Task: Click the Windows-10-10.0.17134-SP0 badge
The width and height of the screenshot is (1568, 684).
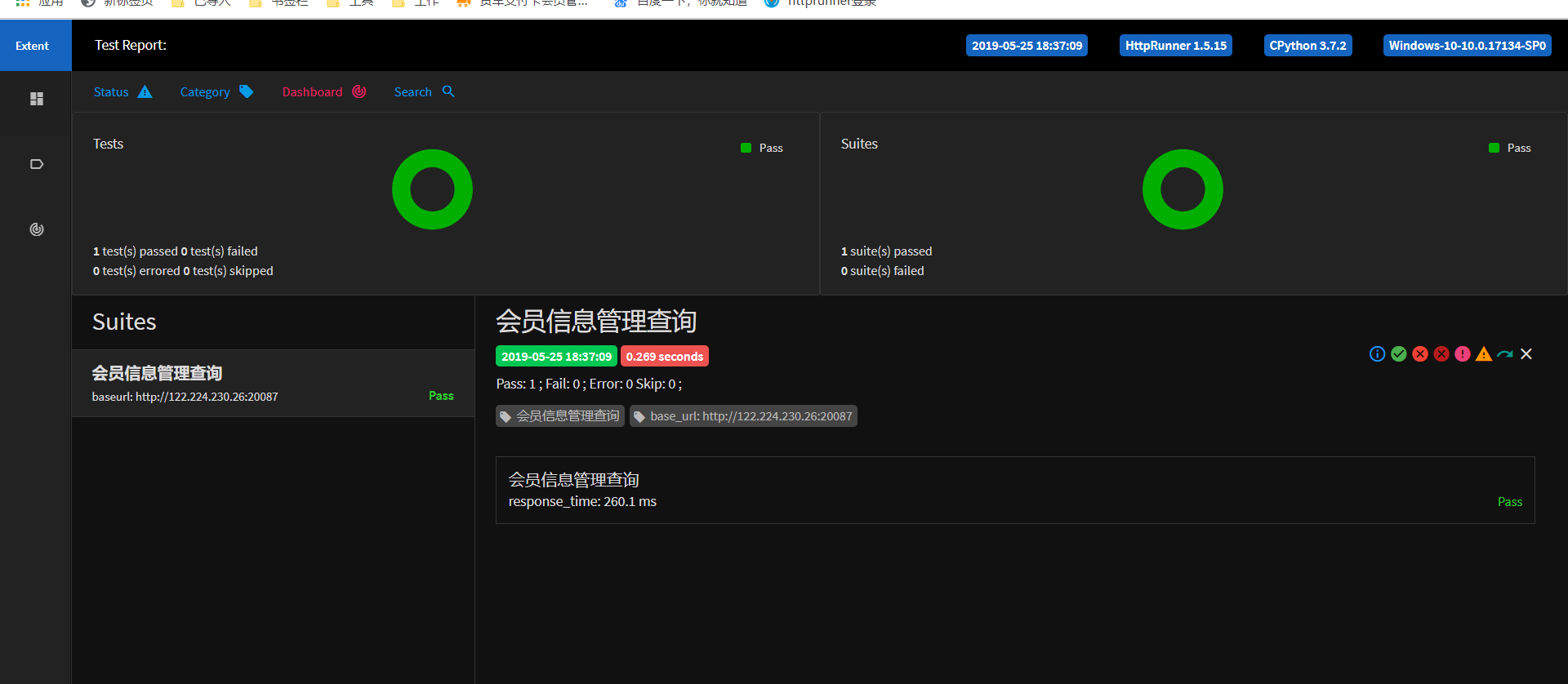Action: click(x=1467, y=46)
